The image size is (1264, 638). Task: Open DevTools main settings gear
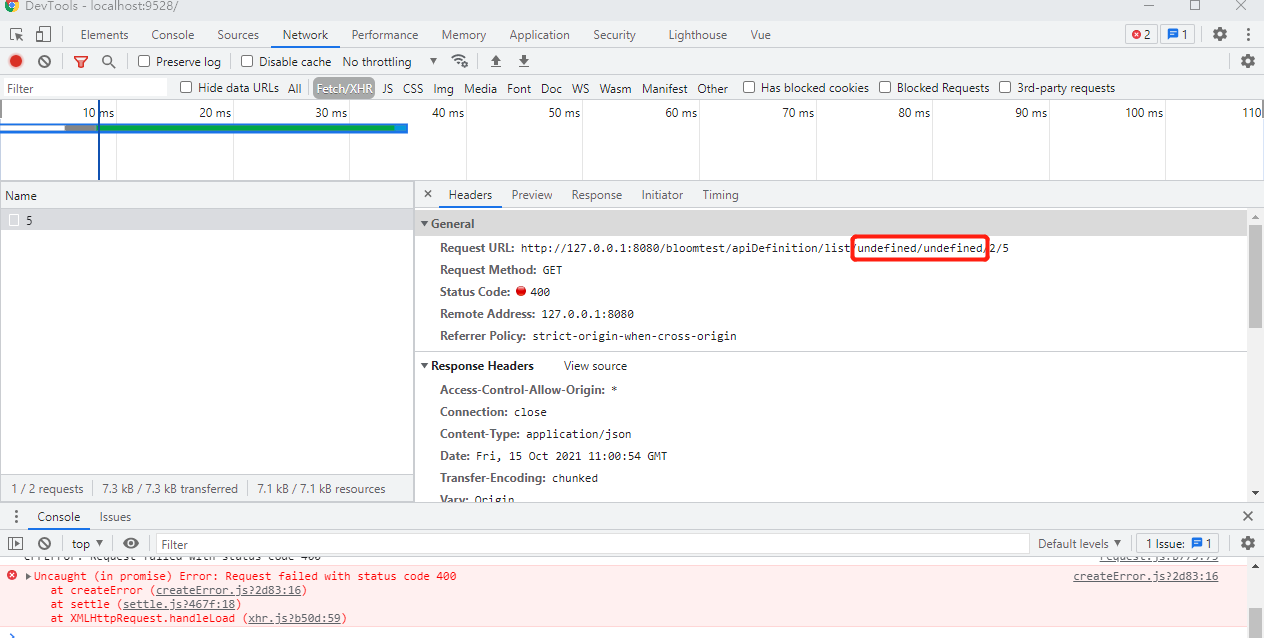(x=1220, y=34)
